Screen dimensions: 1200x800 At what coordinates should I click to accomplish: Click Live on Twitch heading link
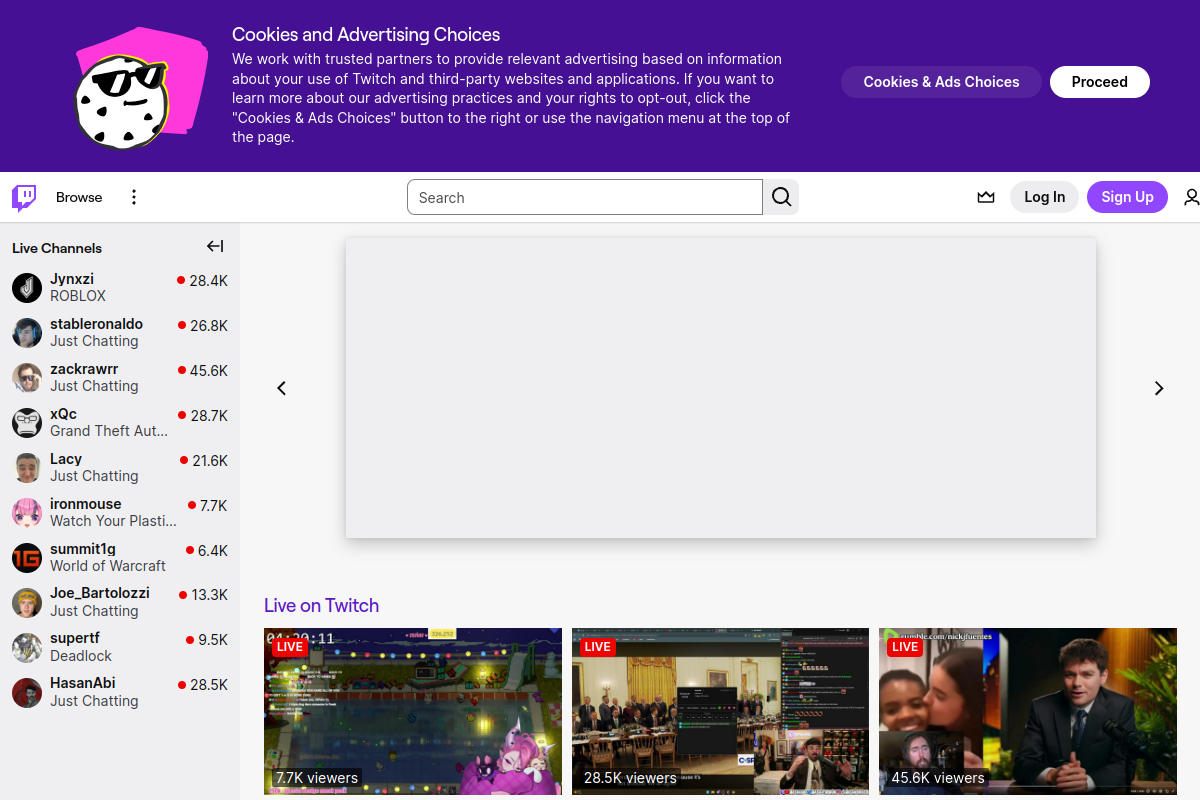coord(321,605)
